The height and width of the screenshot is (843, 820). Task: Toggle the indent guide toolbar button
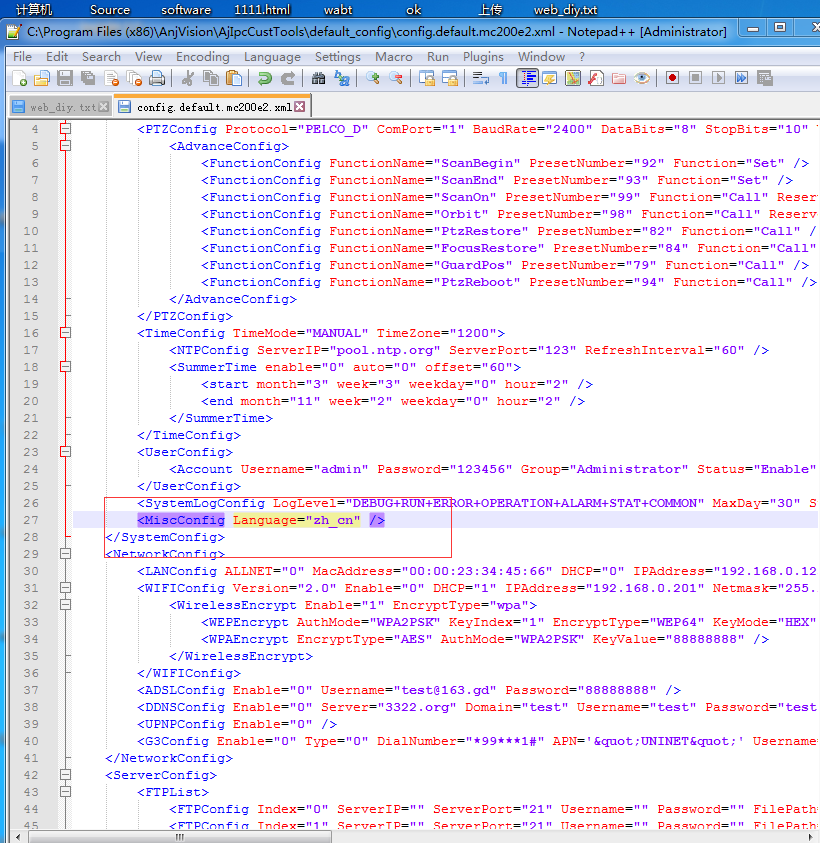coord(527,78)
